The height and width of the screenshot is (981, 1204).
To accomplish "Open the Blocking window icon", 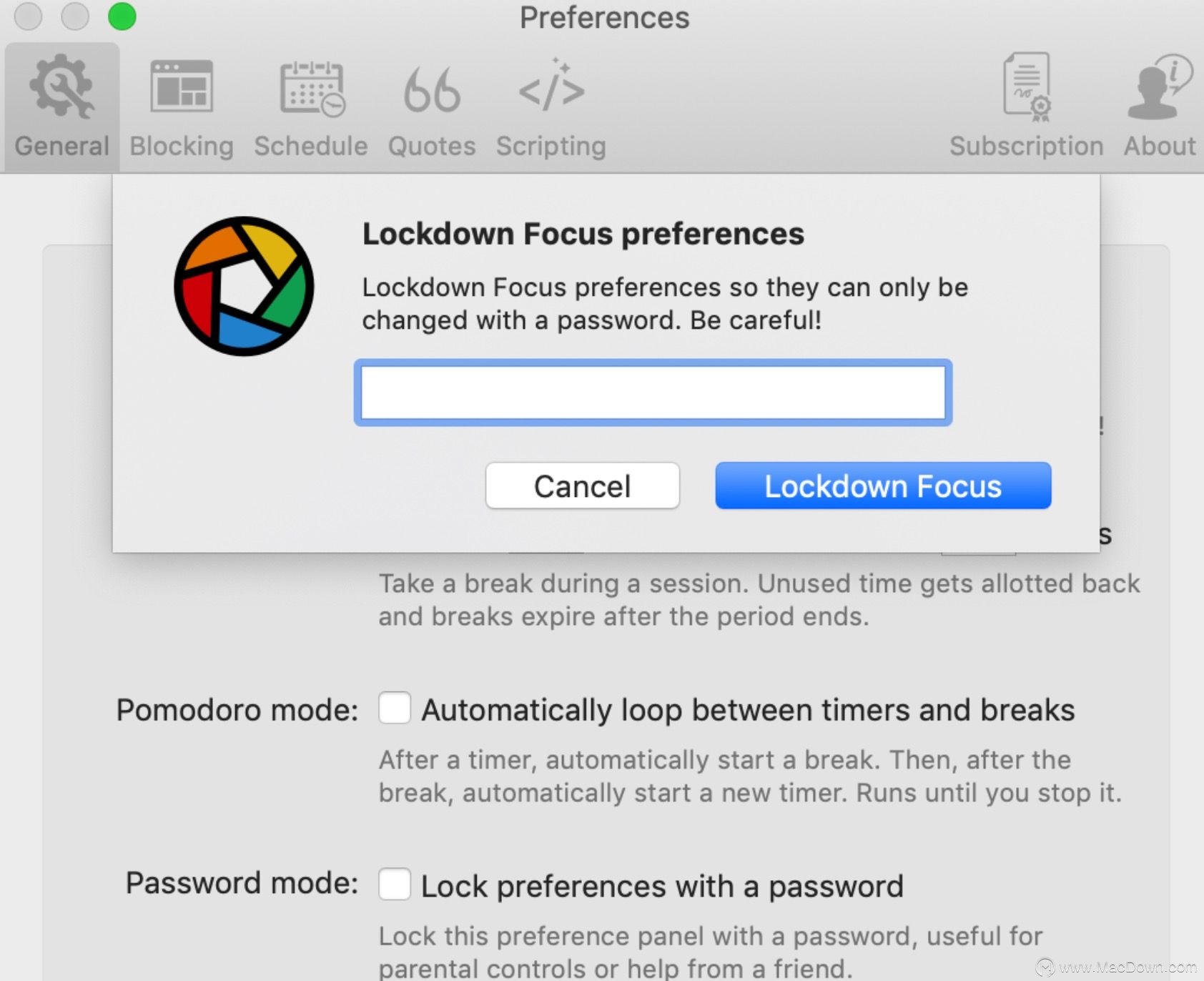I will (x=182, y=87).
